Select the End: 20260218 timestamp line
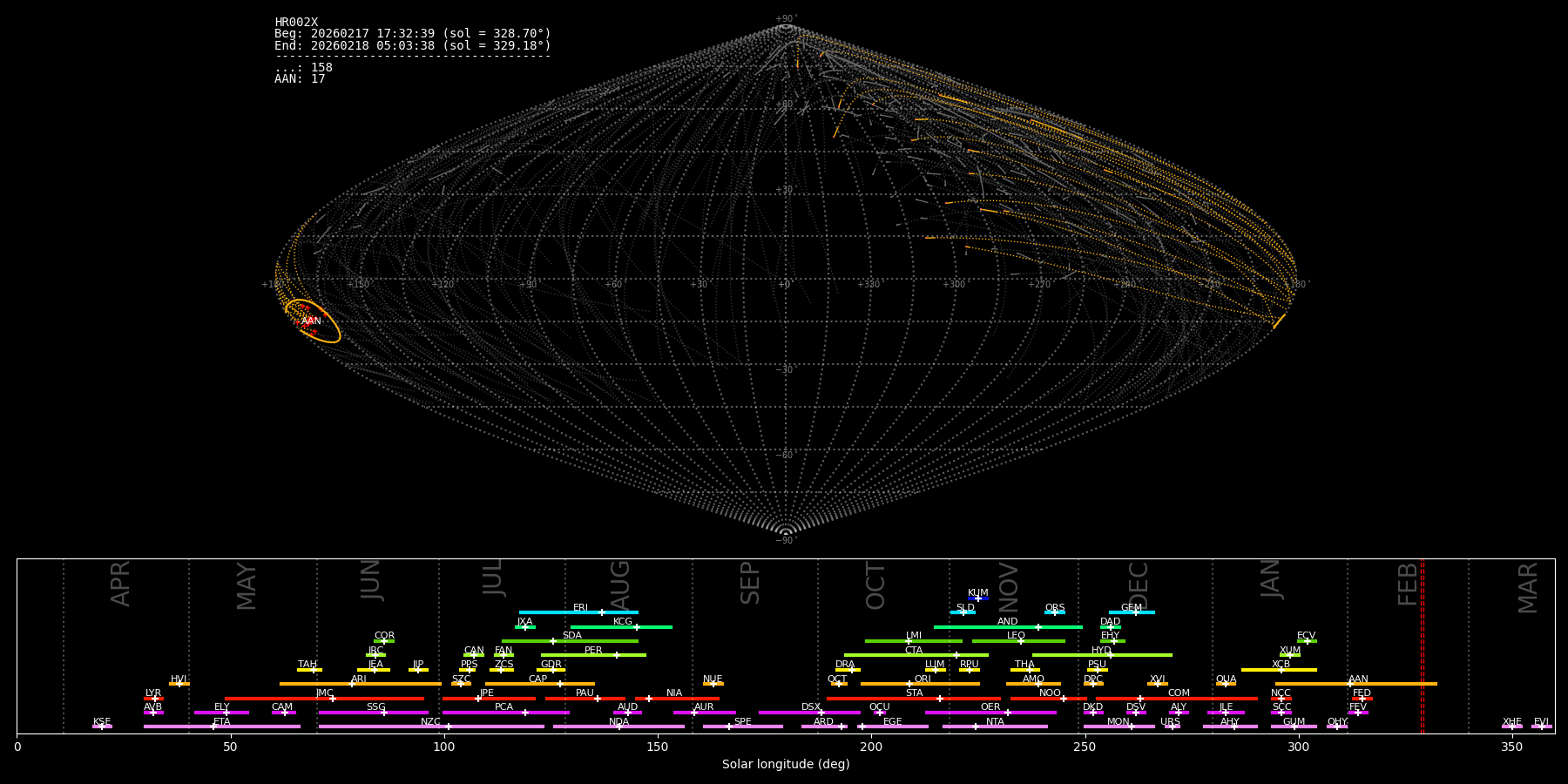 pyautogui.click(x=413, y=45)
